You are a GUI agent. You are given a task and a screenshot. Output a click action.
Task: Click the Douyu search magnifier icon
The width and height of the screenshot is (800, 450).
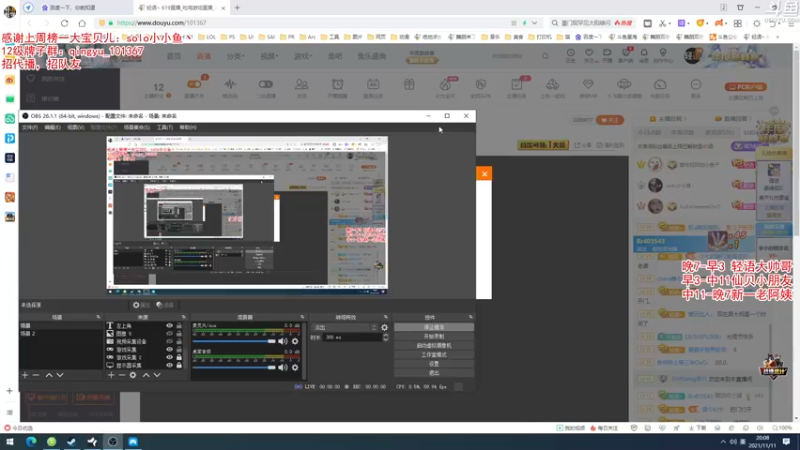tap(545, 56)
